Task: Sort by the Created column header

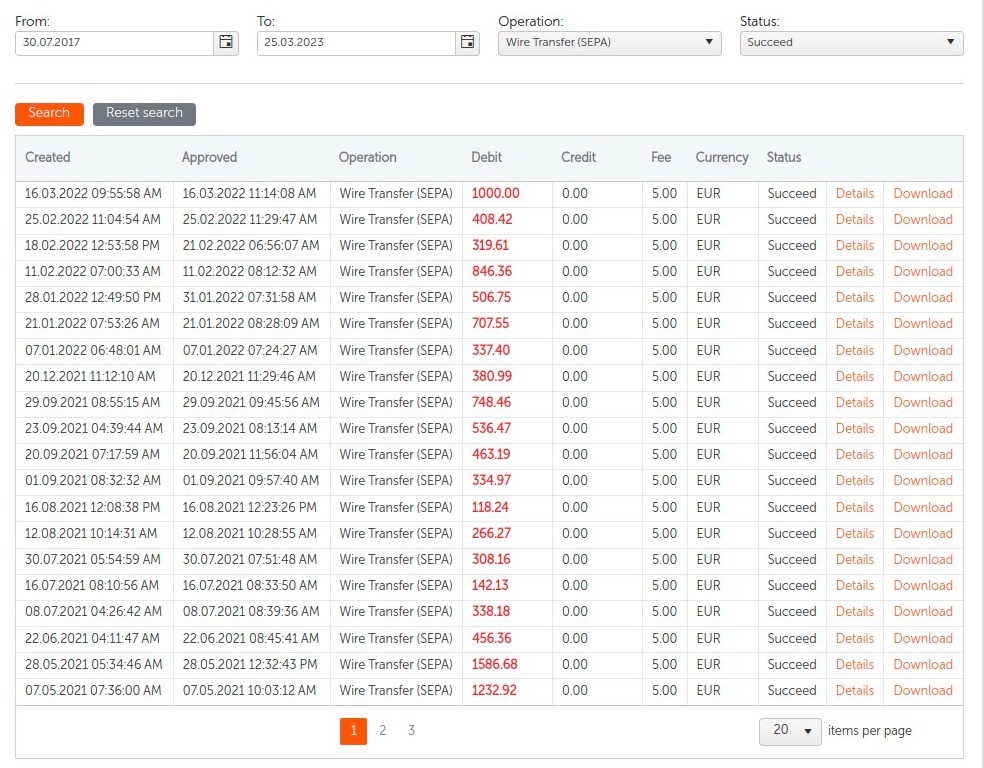Action: (x=48, y=158)
